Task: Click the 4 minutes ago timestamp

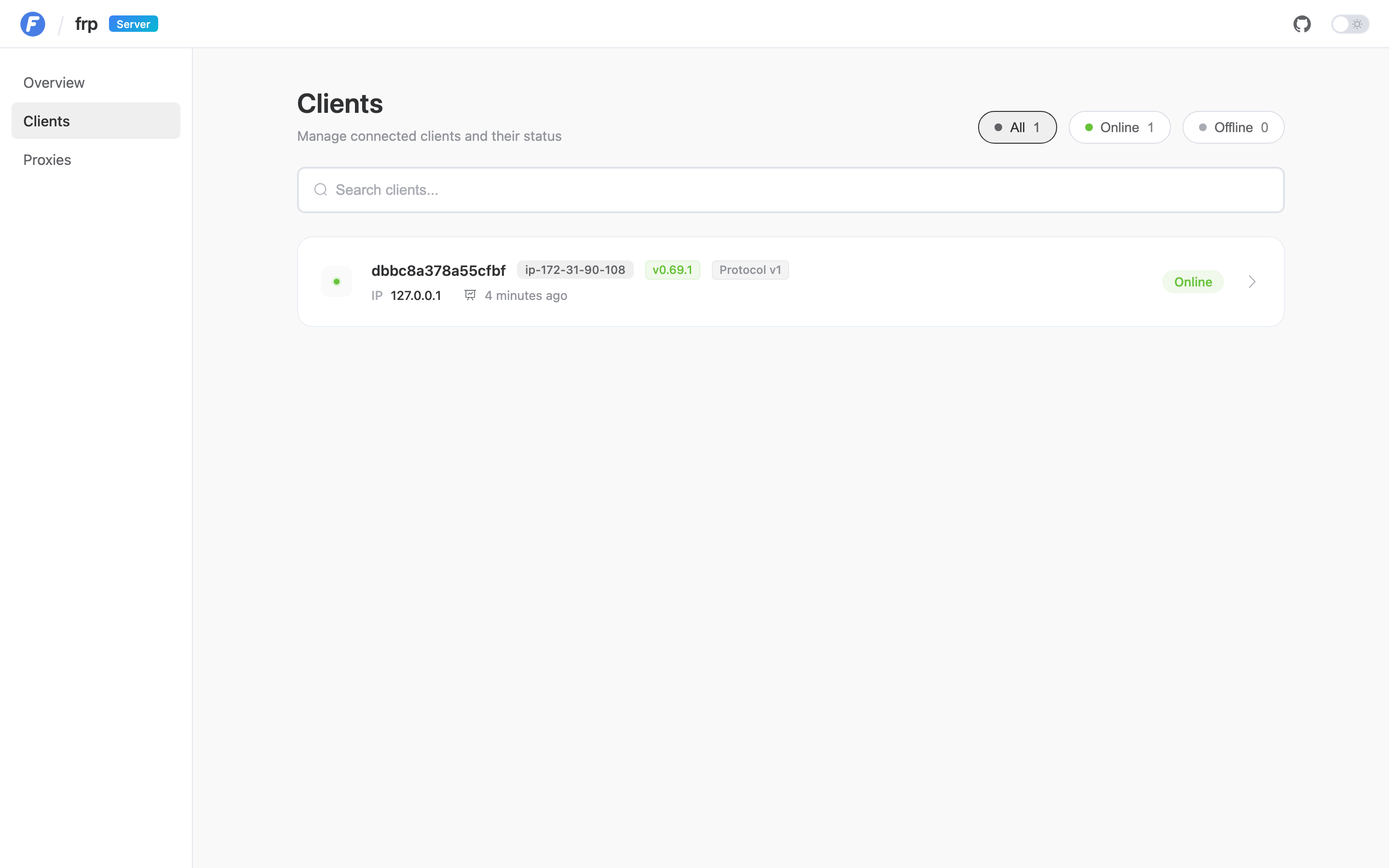Action: (x=526, y=295)
